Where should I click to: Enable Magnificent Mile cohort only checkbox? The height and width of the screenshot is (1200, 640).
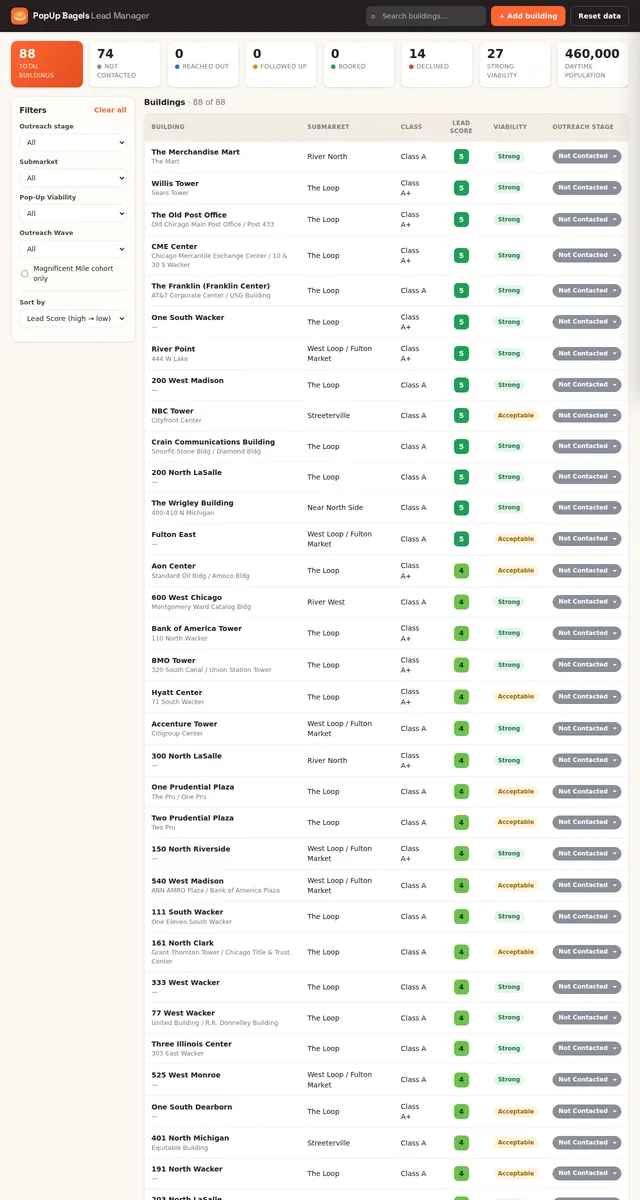tap(25, 273)
